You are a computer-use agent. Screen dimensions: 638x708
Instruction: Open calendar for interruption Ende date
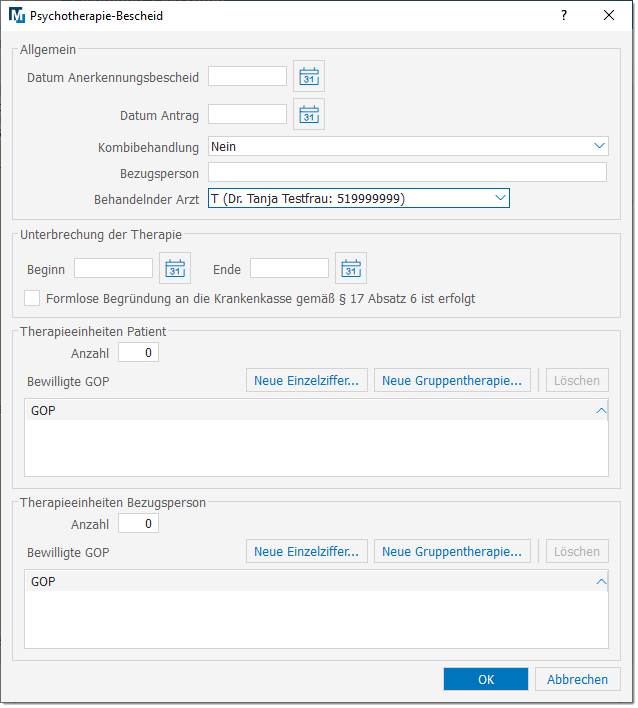351,268
